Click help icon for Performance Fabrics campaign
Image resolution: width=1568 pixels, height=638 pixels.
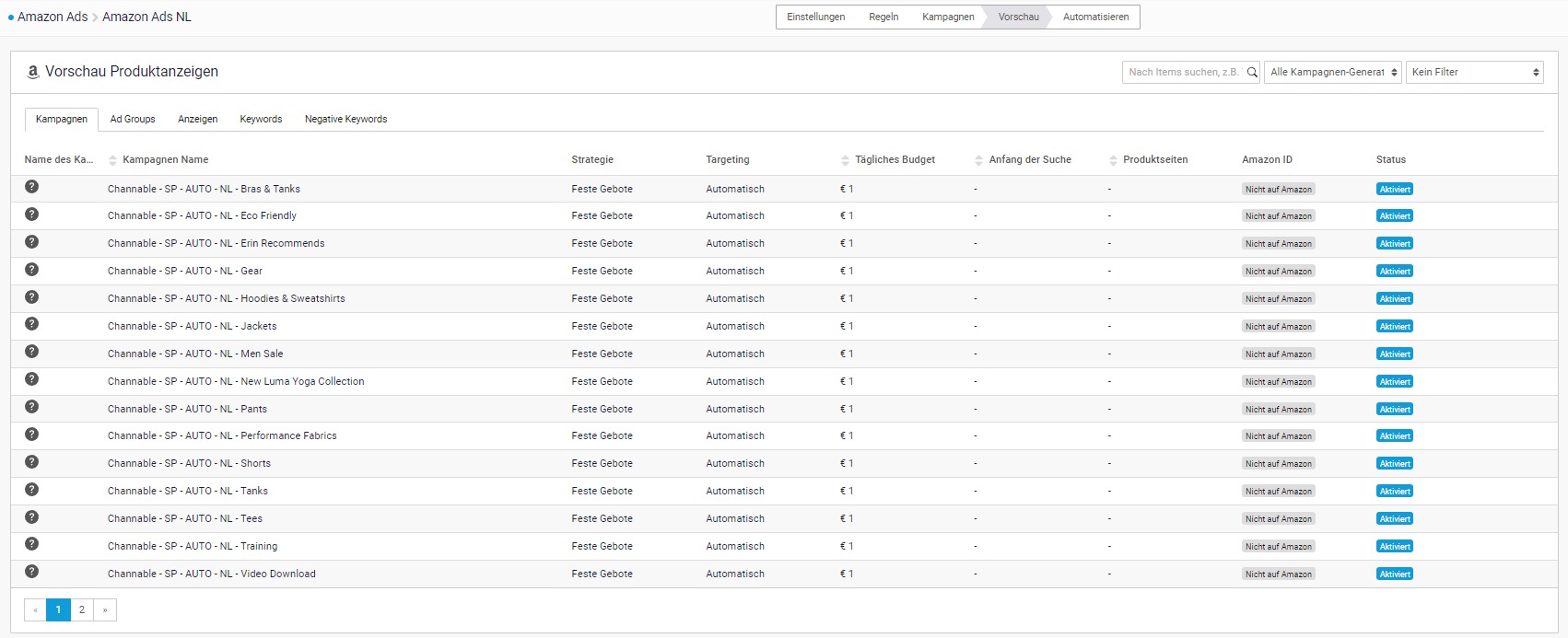pos(31,435)
